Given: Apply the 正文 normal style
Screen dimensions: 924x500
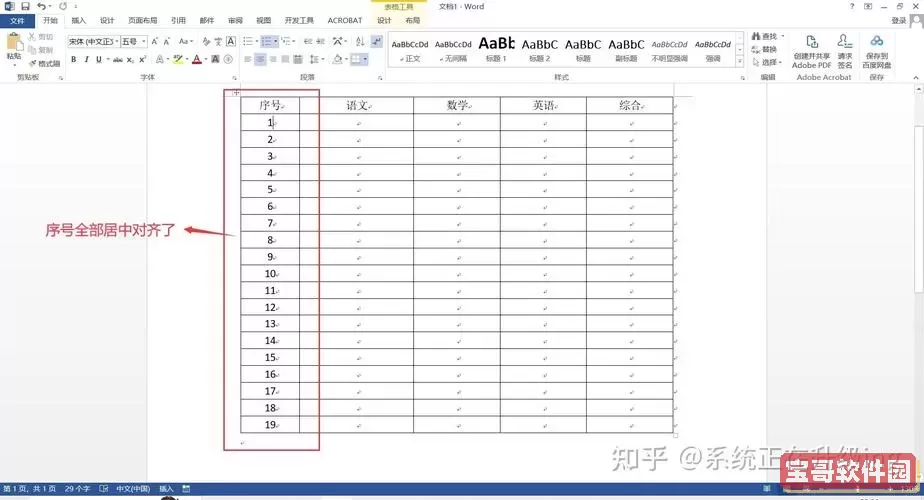Looking at the screenshot, I should [410, 50].
